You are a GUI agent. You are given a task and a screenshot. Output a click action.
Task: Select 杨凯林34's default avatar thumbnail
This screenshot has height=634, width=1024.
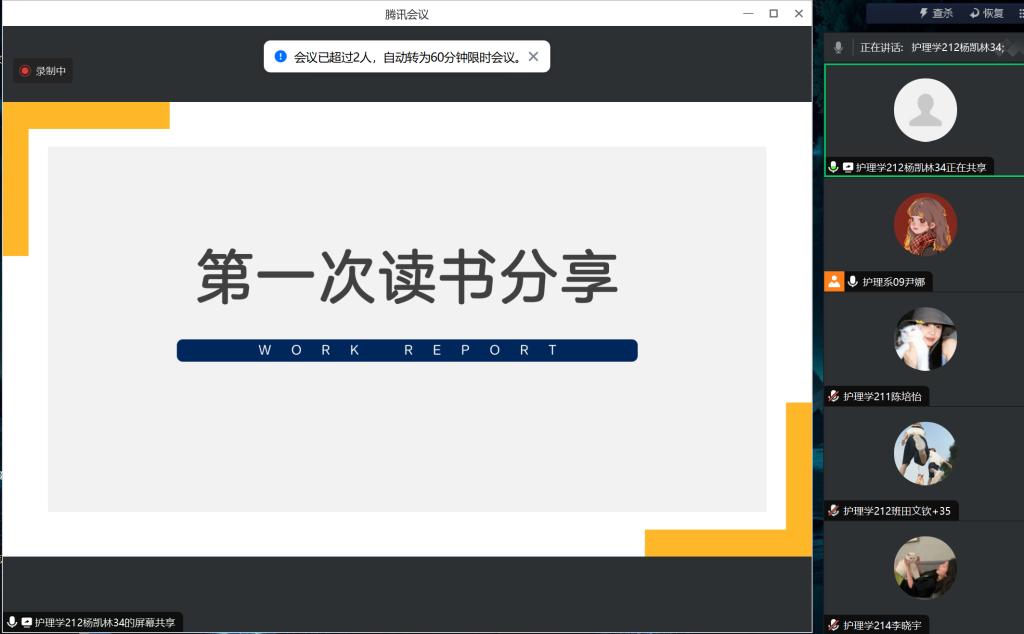[925, 110]
